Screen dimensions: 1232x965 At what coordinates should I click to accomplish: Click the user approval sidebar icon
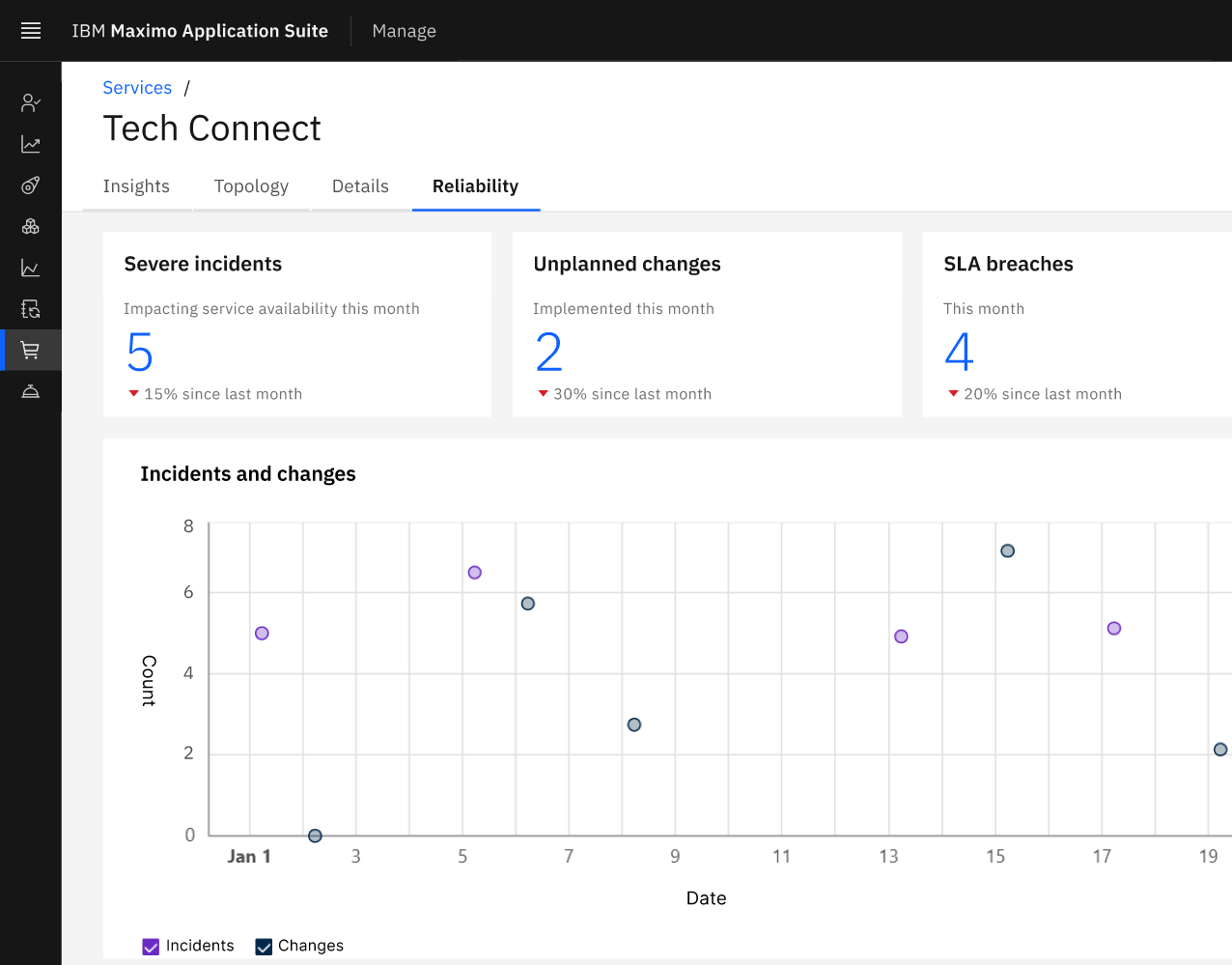point(31,102)
